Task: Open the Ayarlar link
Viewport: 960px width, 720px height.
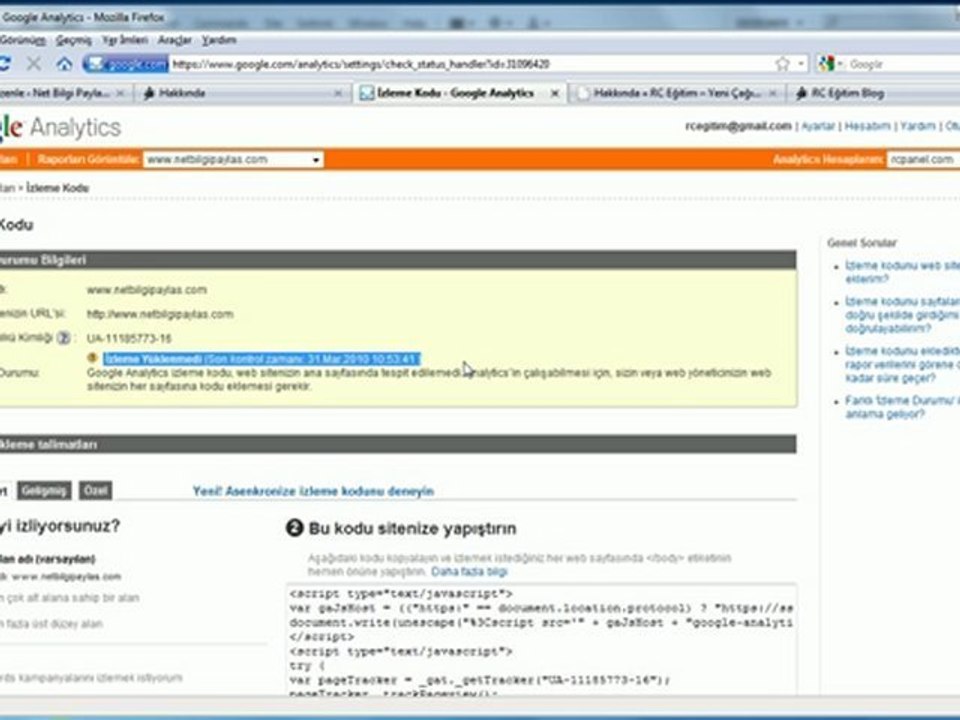Action: pyautogui.click(x=817, y=126)
